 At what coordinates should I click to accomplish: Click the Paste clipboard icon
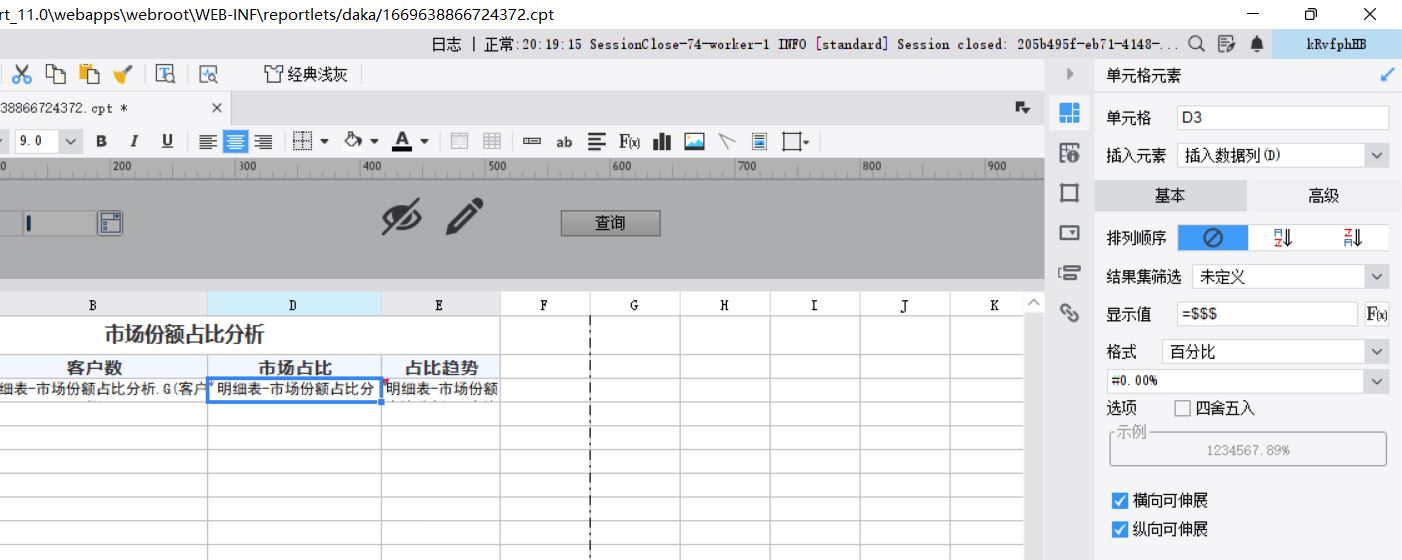(x=90, y=74)
